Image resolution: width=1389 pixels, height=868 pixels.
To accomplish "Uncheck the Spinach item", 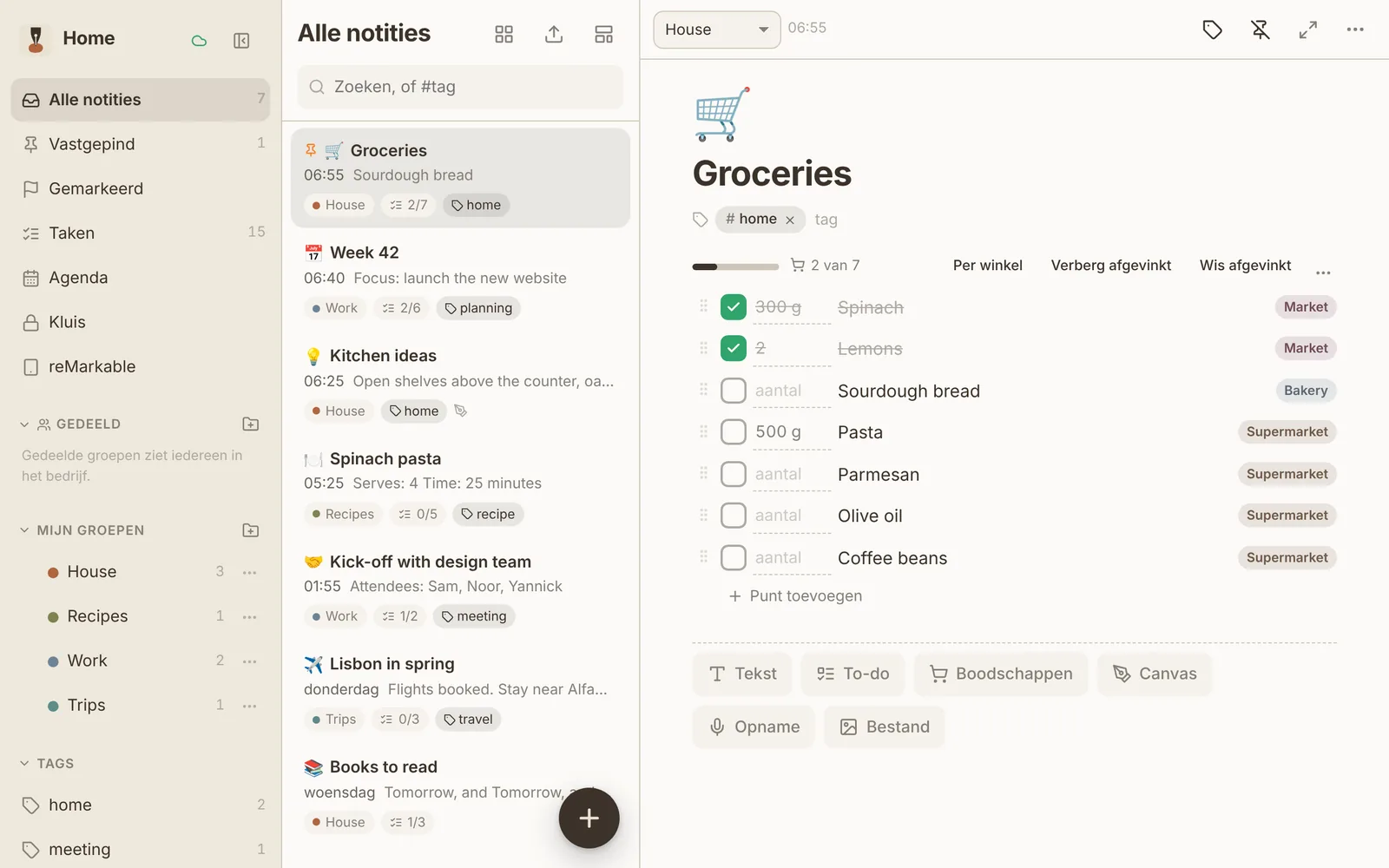I will [x=734, y=307].
